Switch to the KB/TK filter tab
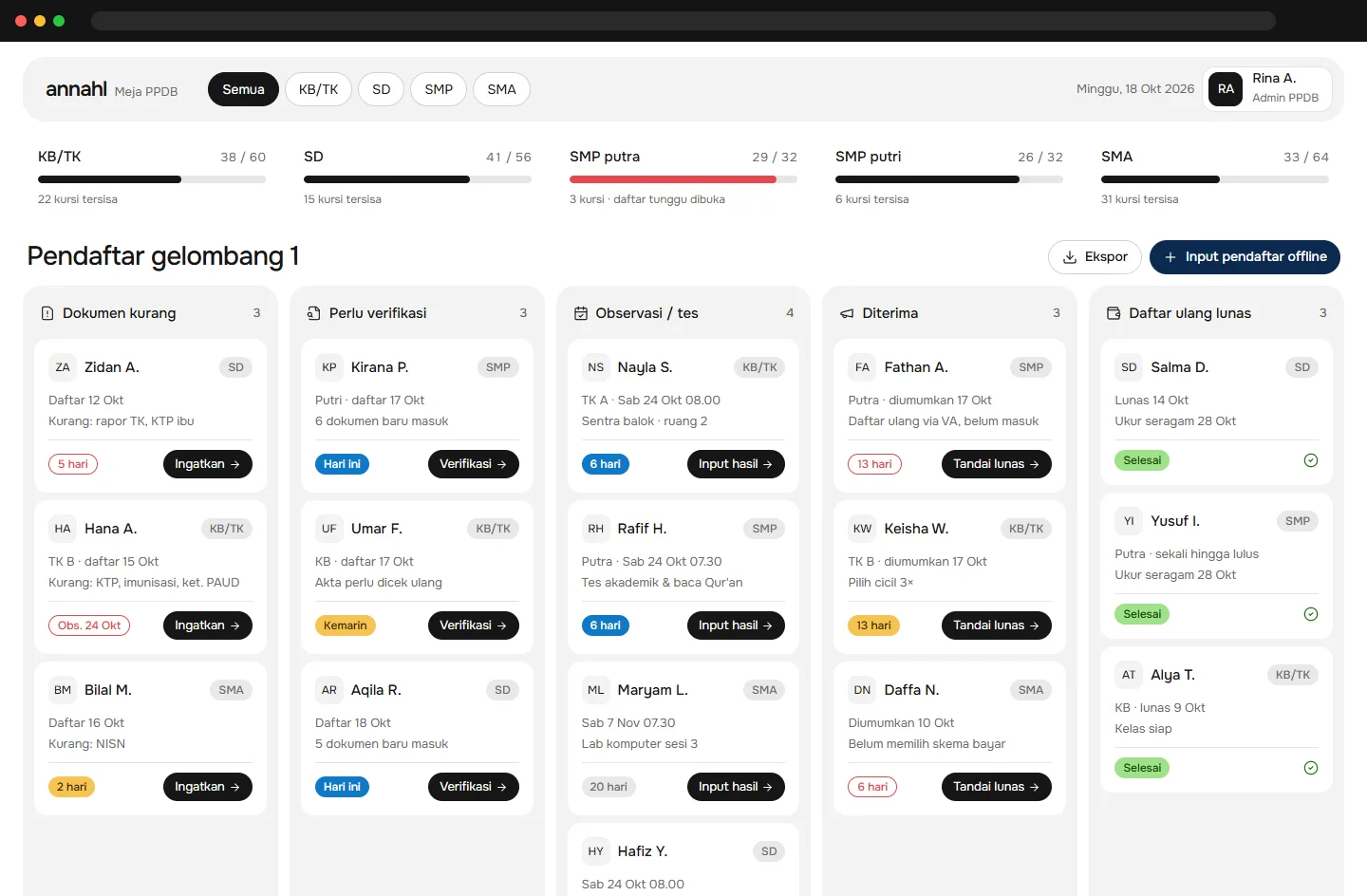 tap(318, 89)
